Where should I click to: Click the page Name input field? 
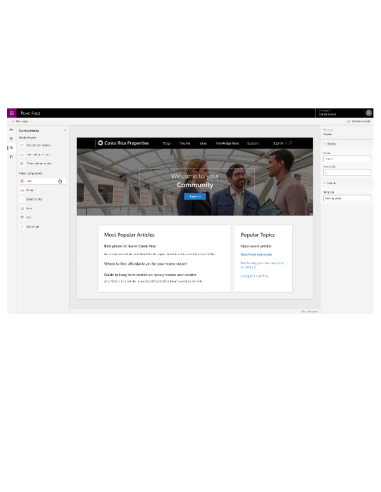pyautogui.click(x=347, y=159)
